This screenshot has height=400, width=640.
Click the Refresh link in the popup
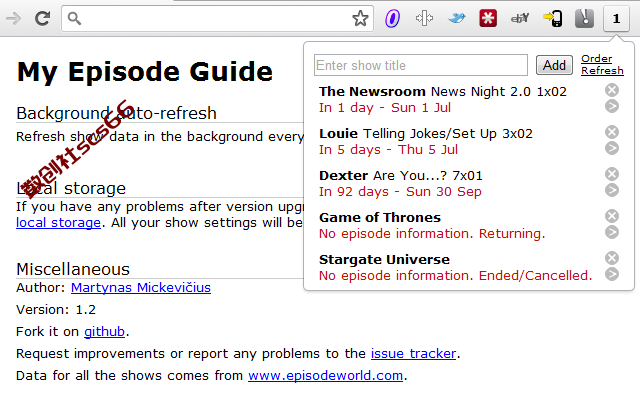[602, 71]
